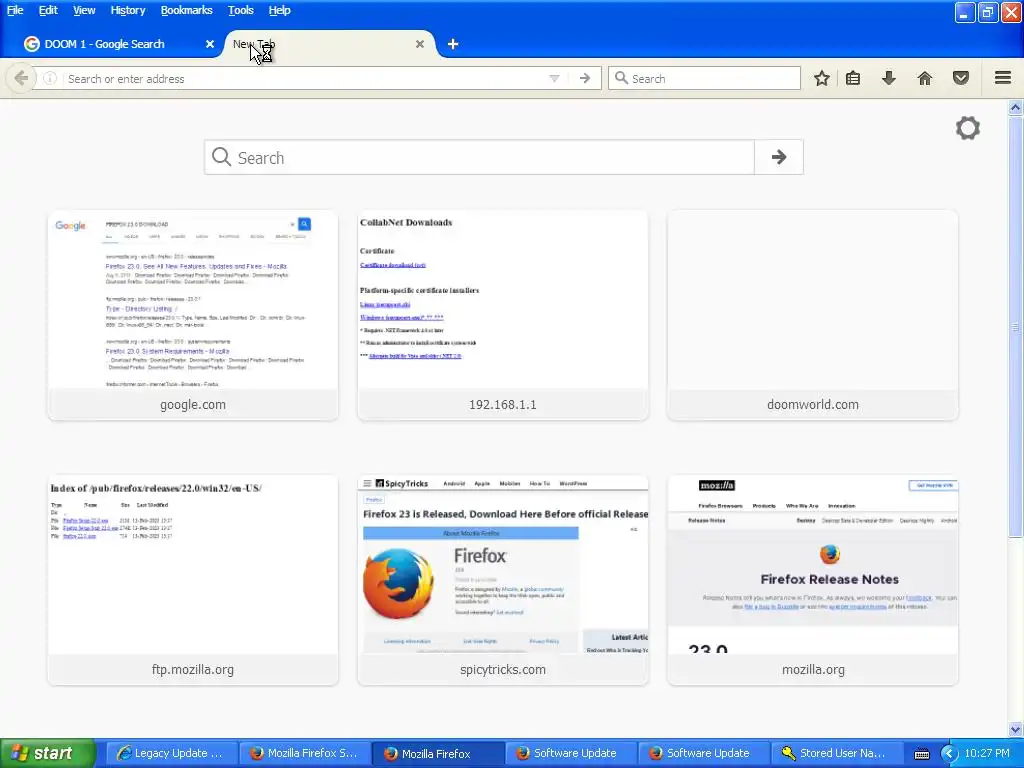Open the Windows start button
Viewport: 1024px width, 768px height.
[x=48, y=753]
